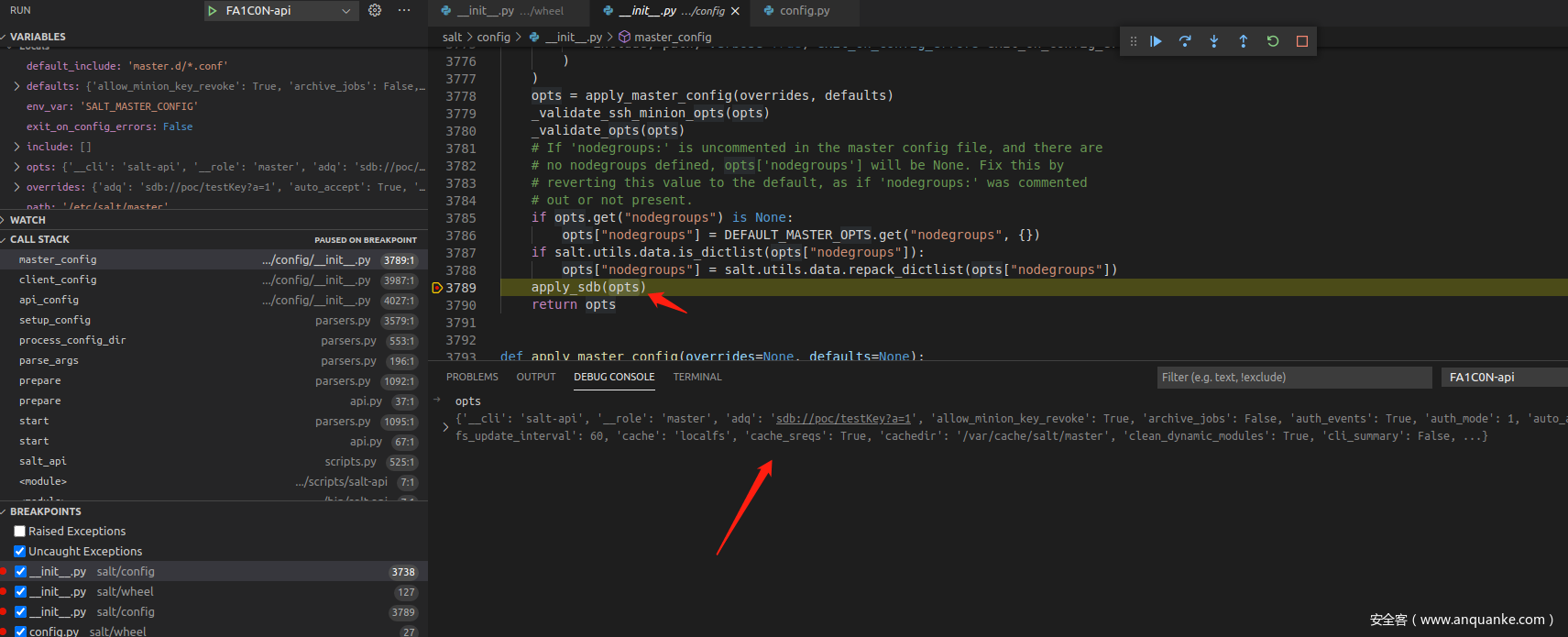Screen dimensions: 1568x637
Task: Click the Step Over debug icon
Action: click(x=1185, y=41)
